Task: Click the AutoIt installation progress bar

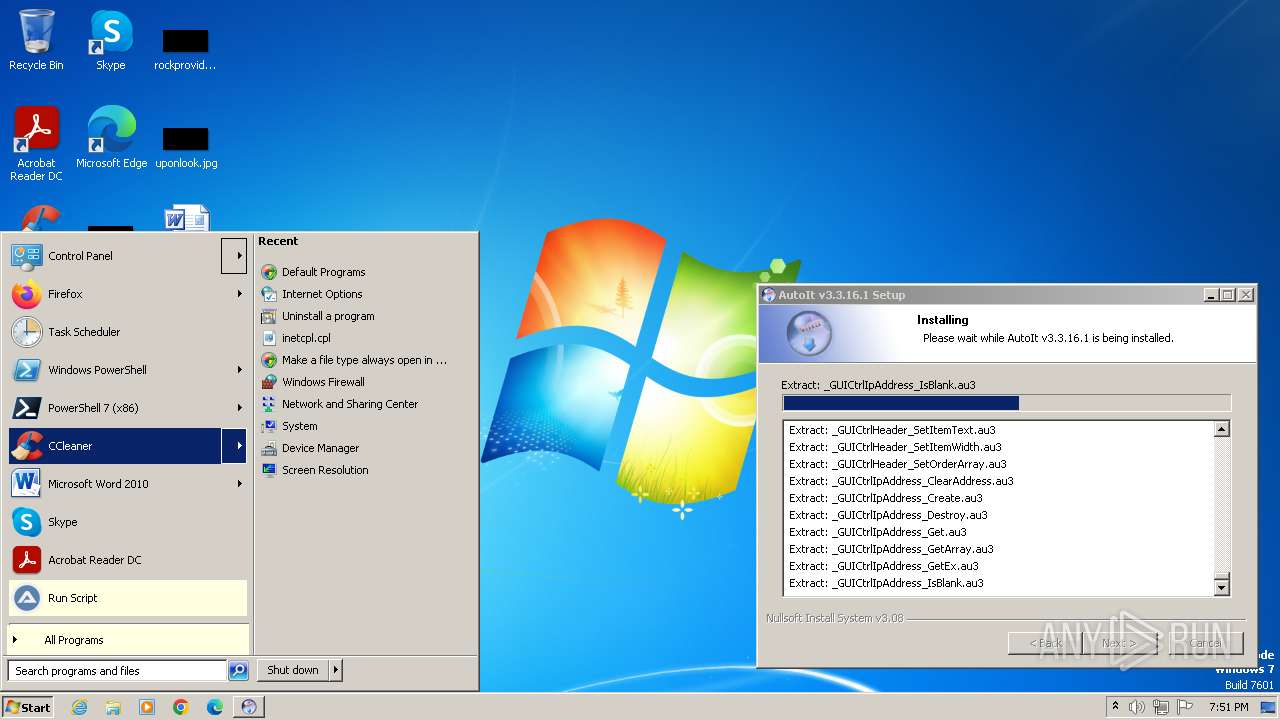Action: (x=1006, y=403)
